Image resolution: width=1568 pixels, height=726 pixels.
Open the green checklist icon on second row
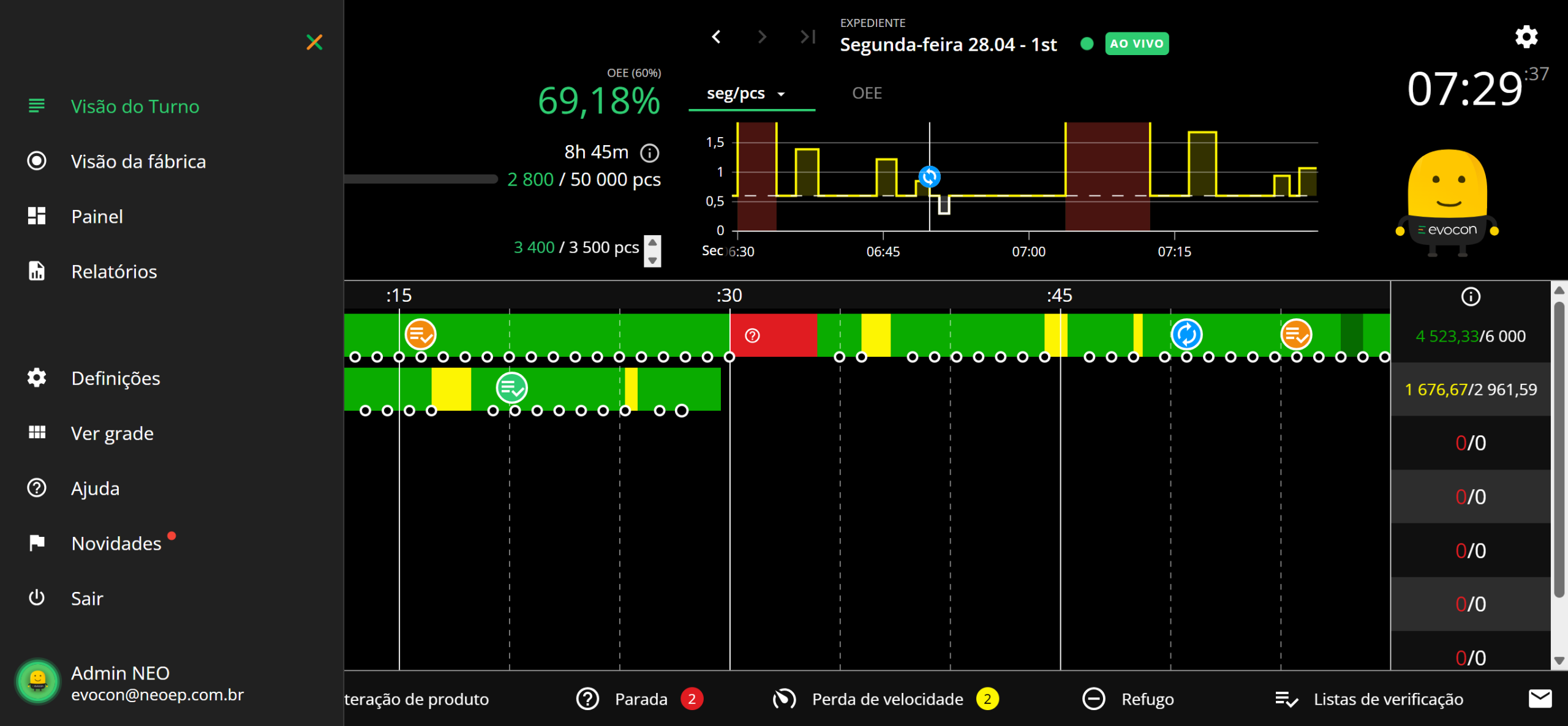pos(511,388)
